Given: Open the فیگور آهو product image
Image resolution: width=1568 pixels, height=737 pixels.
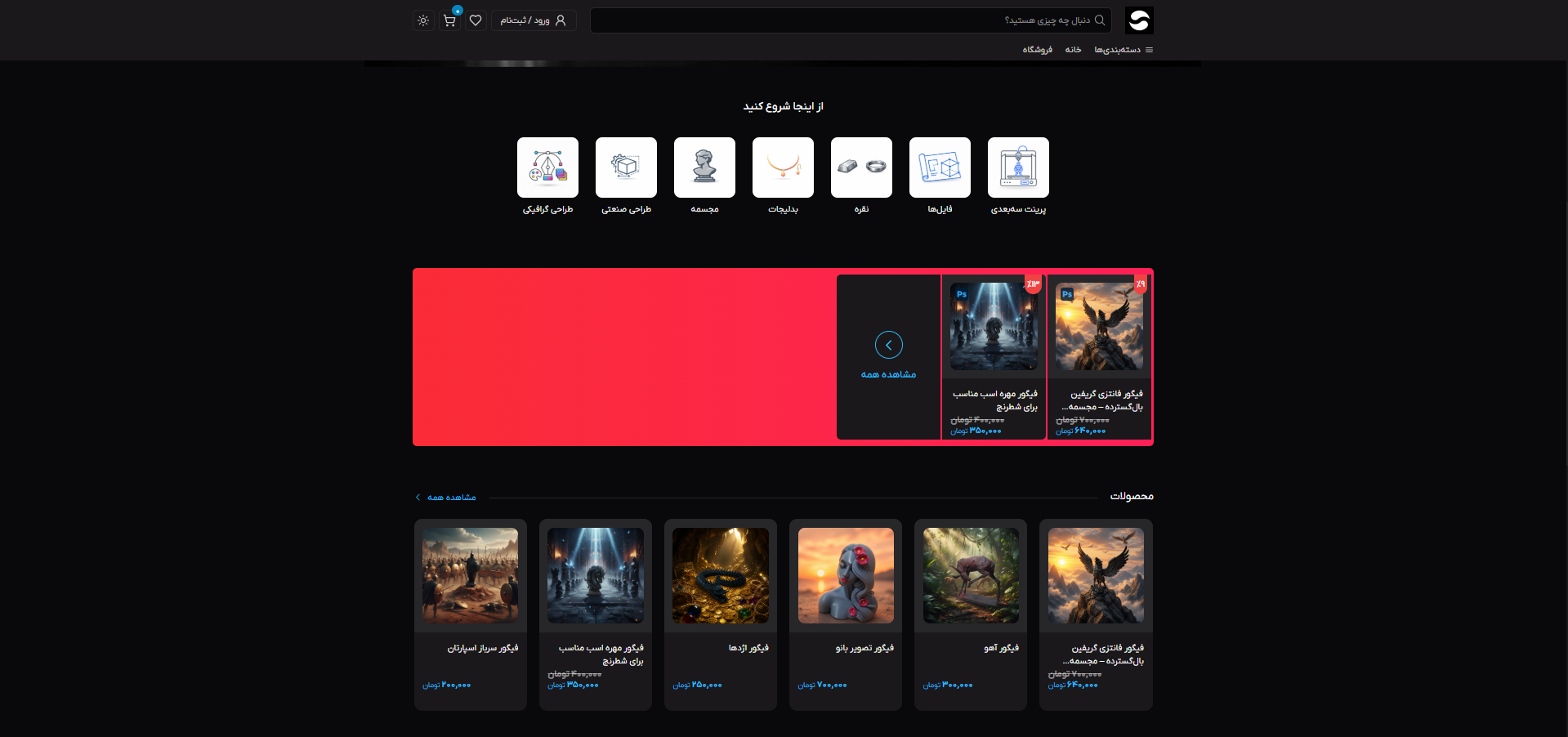Looking at the screenshot, I should [971, 575].
